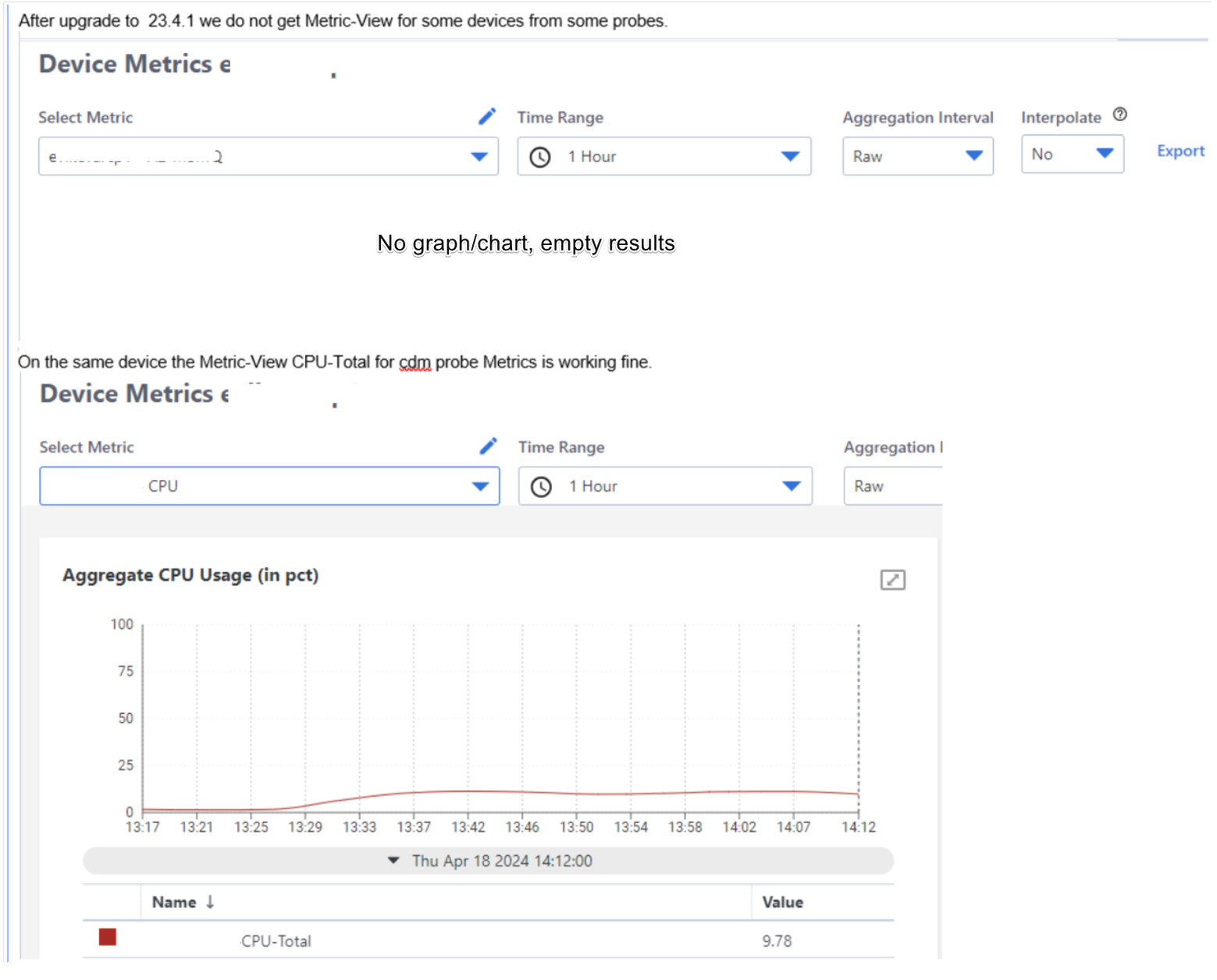Viewport: 1217px width, 980px height.
Task: Expand the Aggregate CPU Usage chart
Action: (892, 580)
